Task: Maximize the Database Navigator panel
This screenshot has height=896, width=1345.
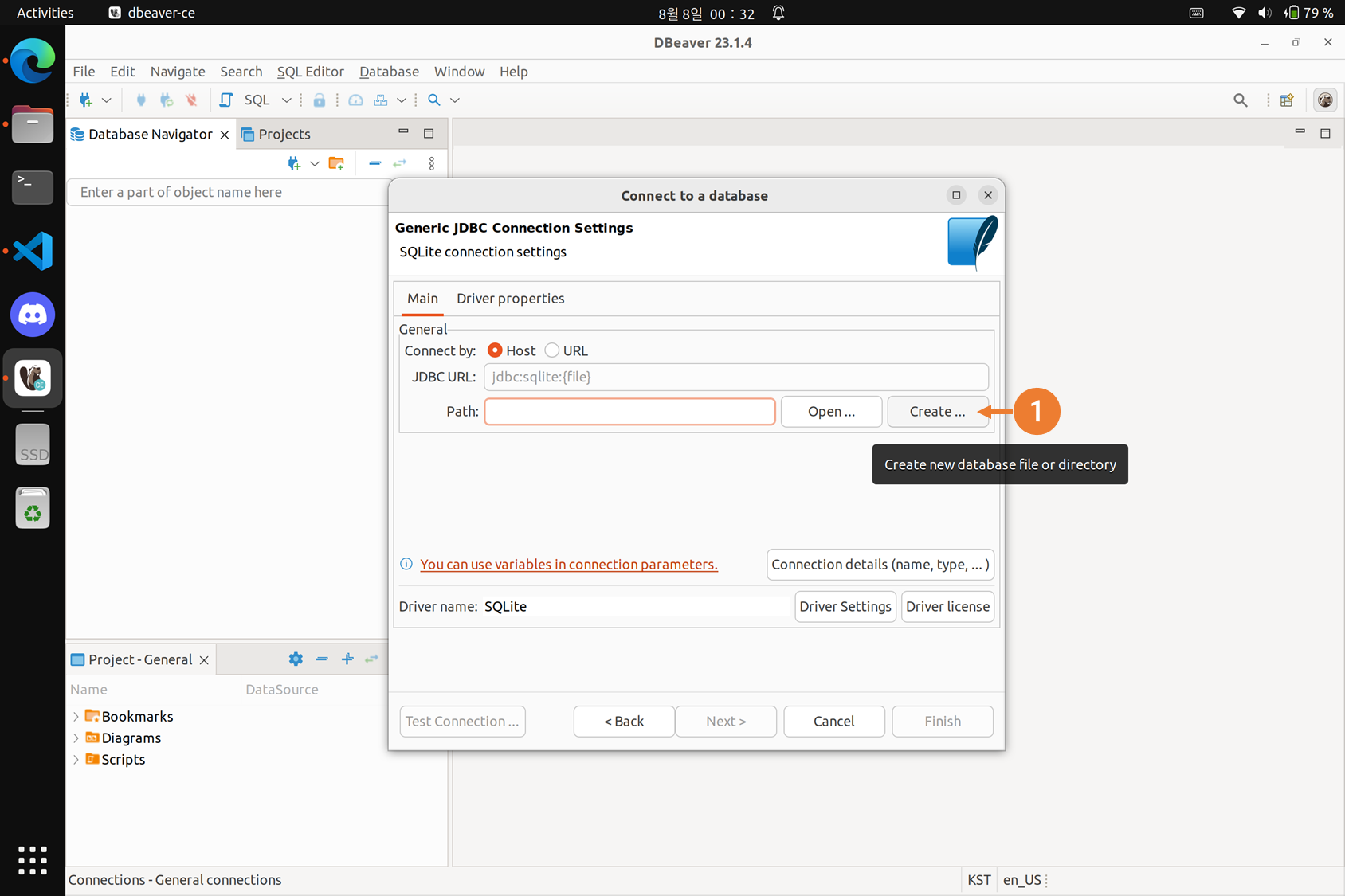Action: pyautogui.click(x=429, y=133)
